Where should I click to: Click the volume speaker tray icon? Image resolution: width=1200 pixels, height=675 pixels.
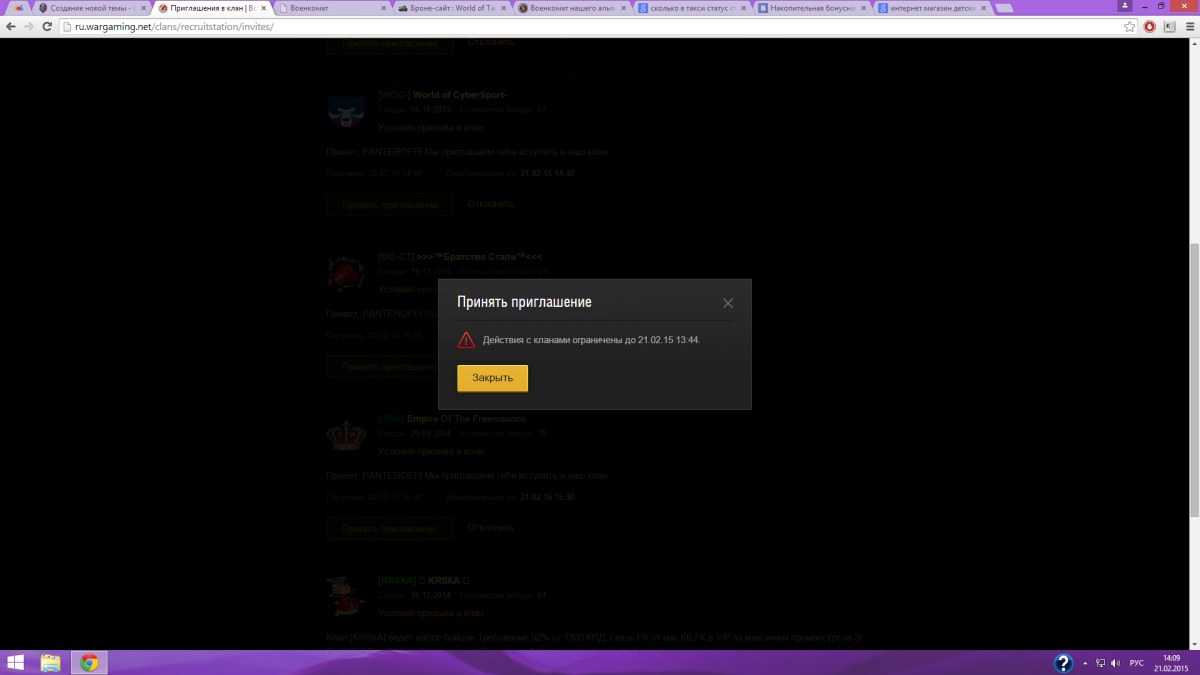(1115, 662)
